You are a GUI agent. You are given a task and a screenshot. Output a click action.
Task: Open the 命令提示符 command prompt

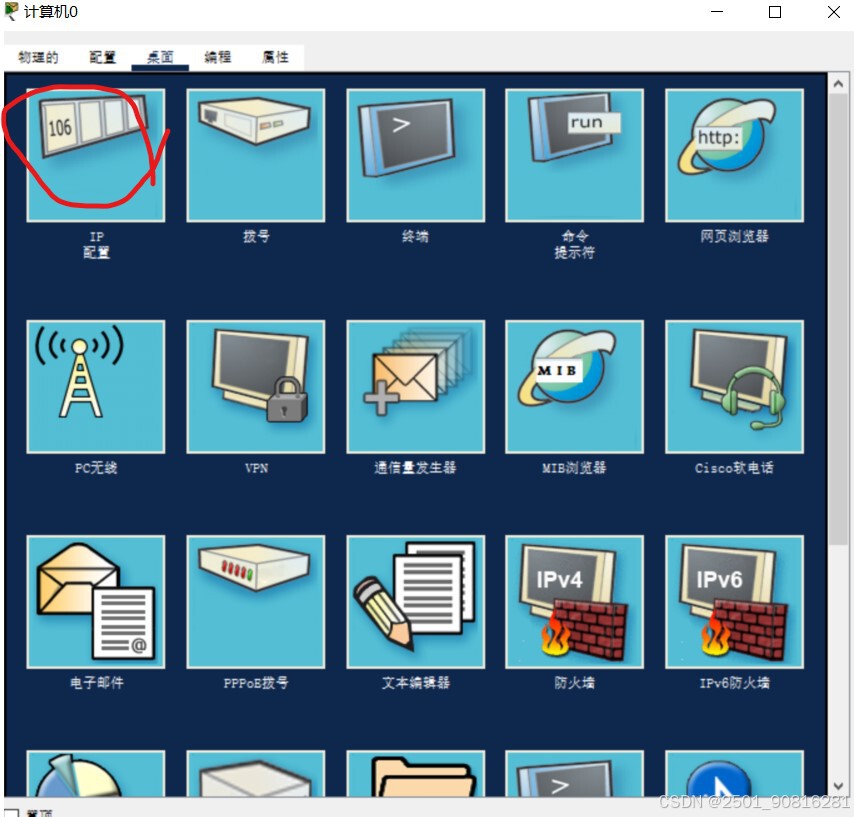575,155
